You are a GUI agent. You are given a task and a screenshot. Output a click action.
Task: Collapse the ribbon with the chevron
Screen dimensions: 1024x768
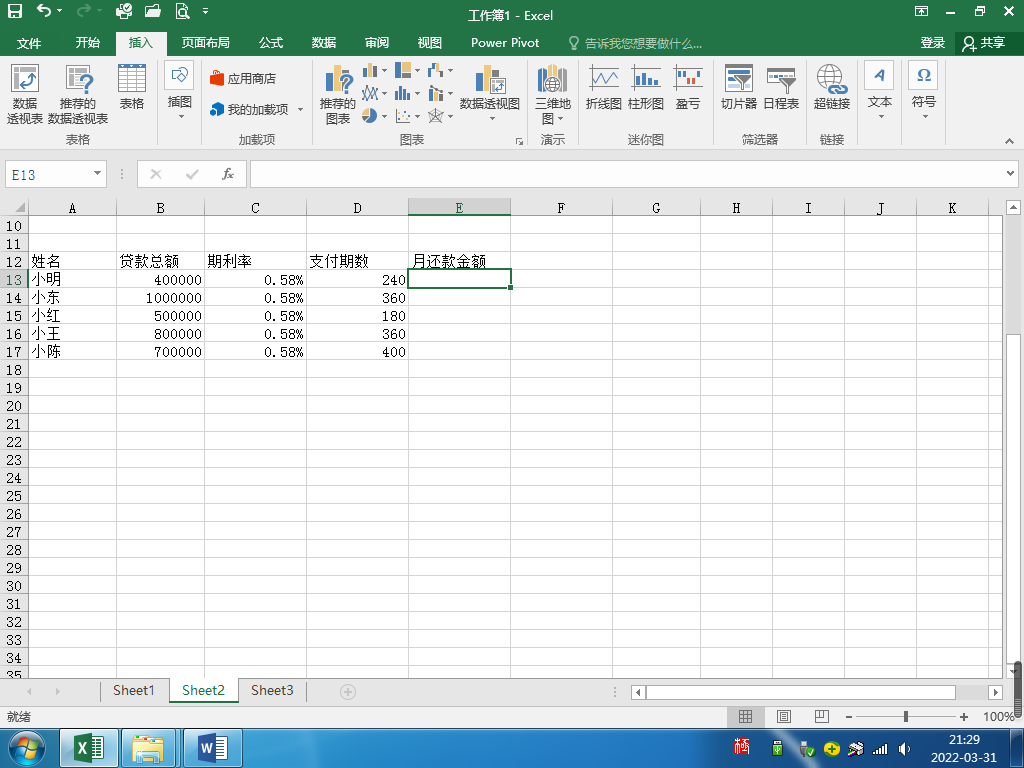[1009, 141]
